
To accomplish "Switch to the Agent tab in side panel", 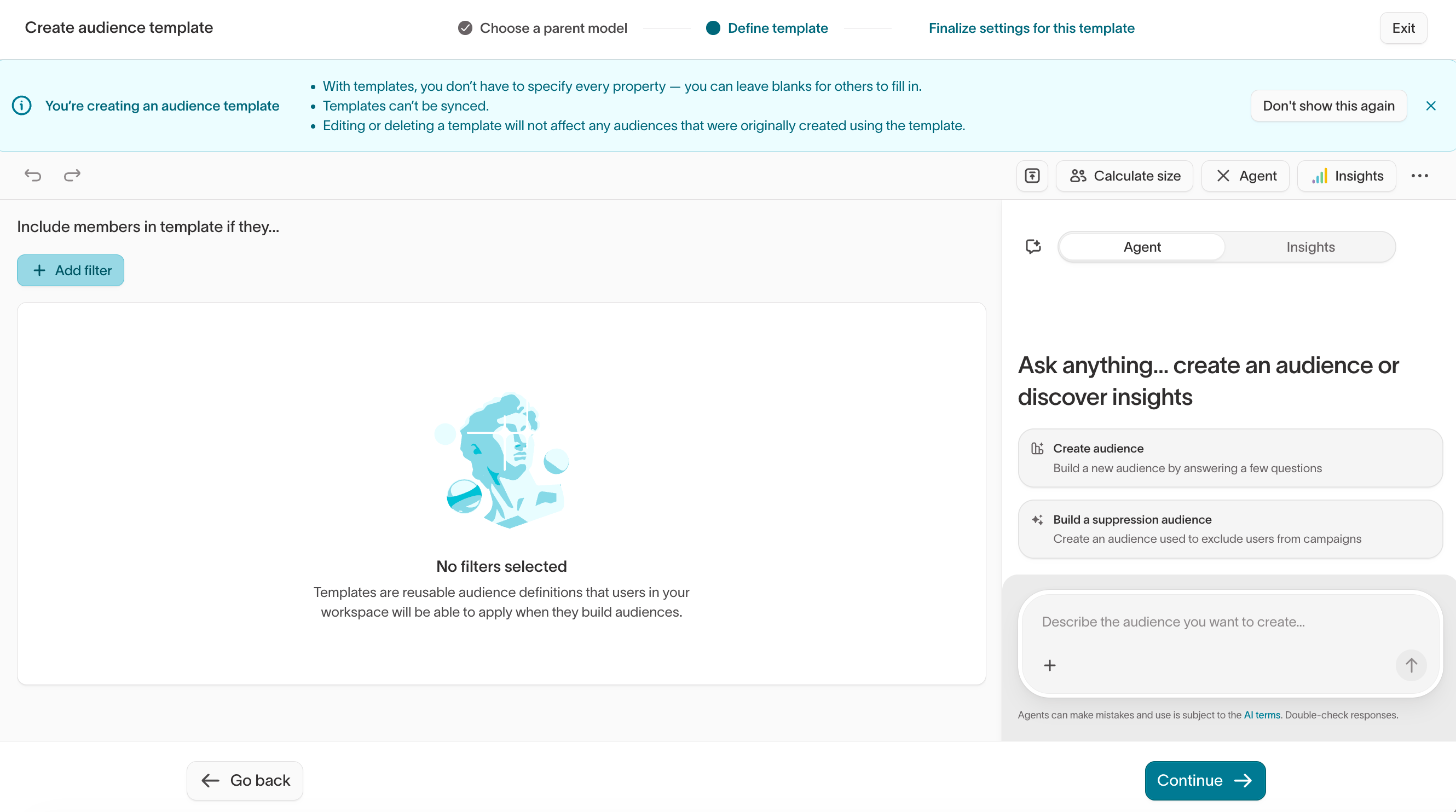I will point(1142,247).
